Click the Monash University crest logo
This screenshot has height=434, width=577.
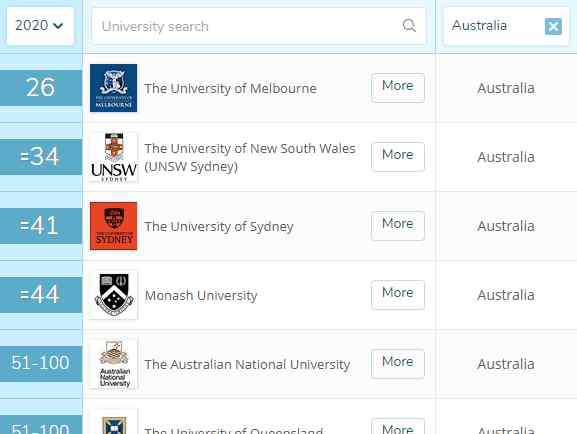(113, 295)
